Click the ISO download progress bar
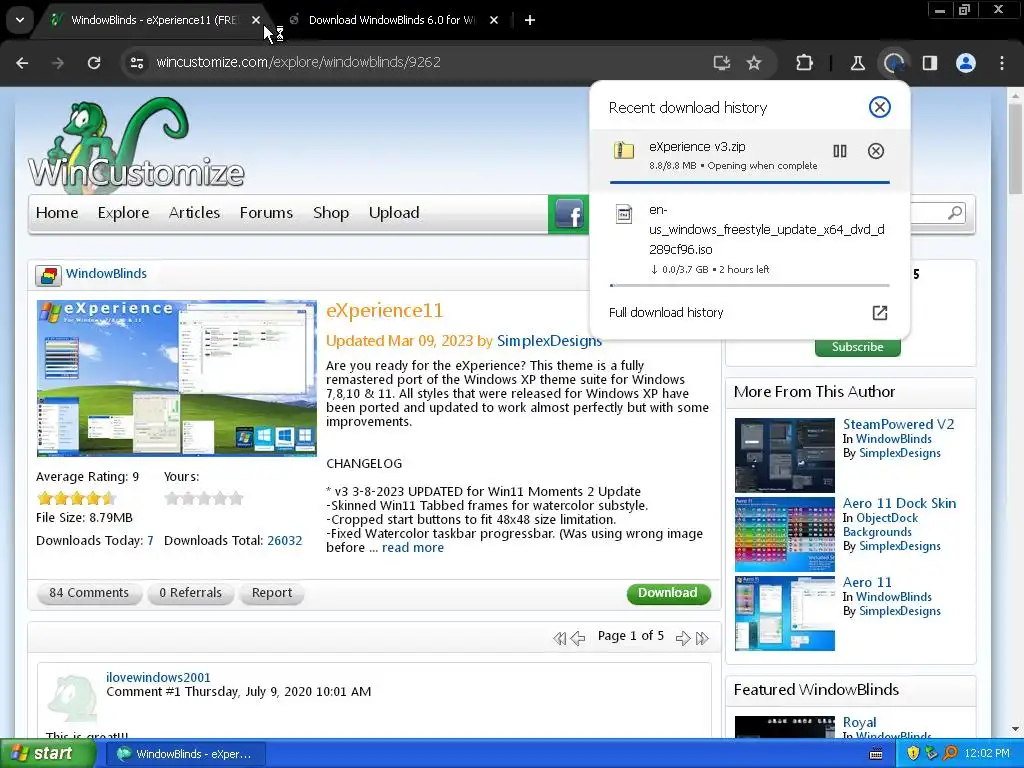This screenshot has height=768, width=1024. pos(749,285)
